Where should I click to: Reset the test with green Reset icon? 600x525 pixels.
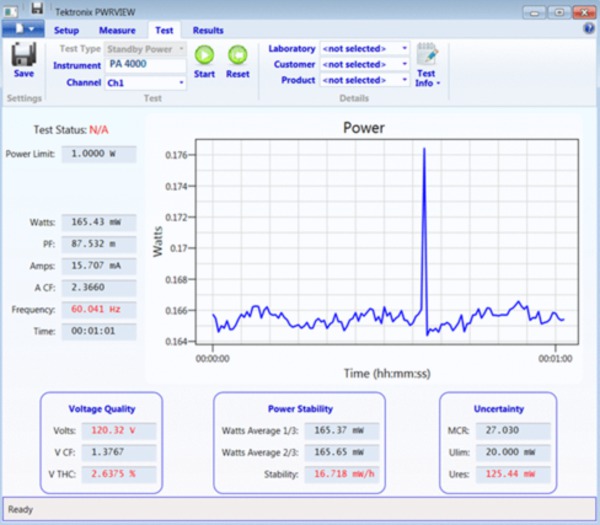(x=238, y=55)
